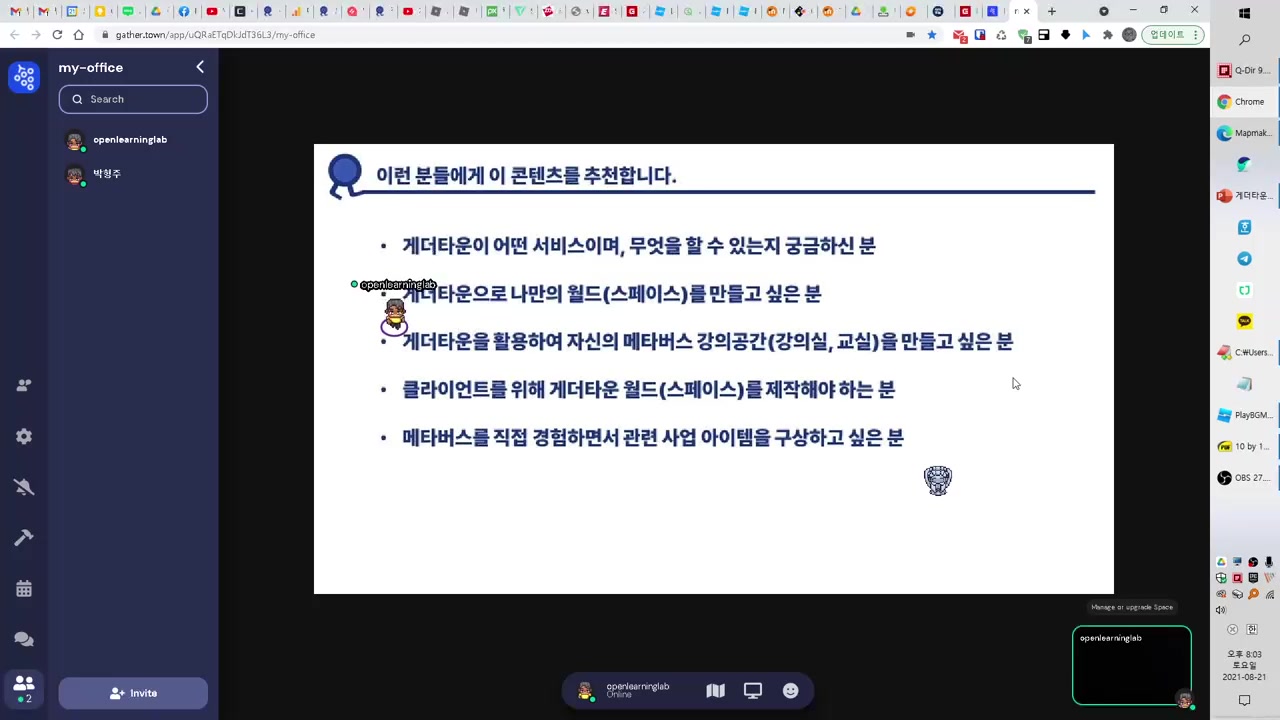This screenshot has width=1280, height=720.
Task: Click the Invite button
Action: click(133, 693)
